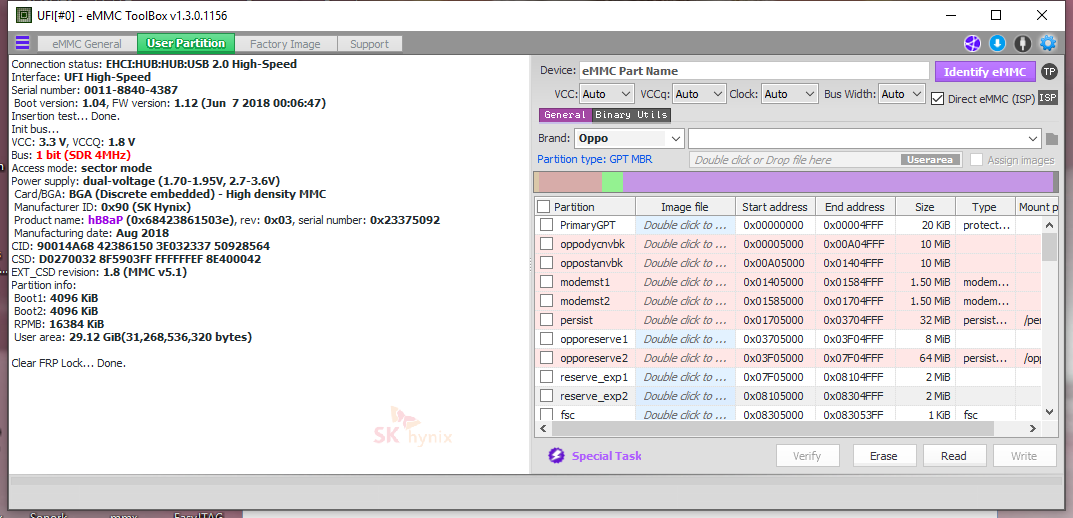1073x518 pixels.
Task: Click the fsc partition row name
Action: pyautogui.click(x=567, y=415)
